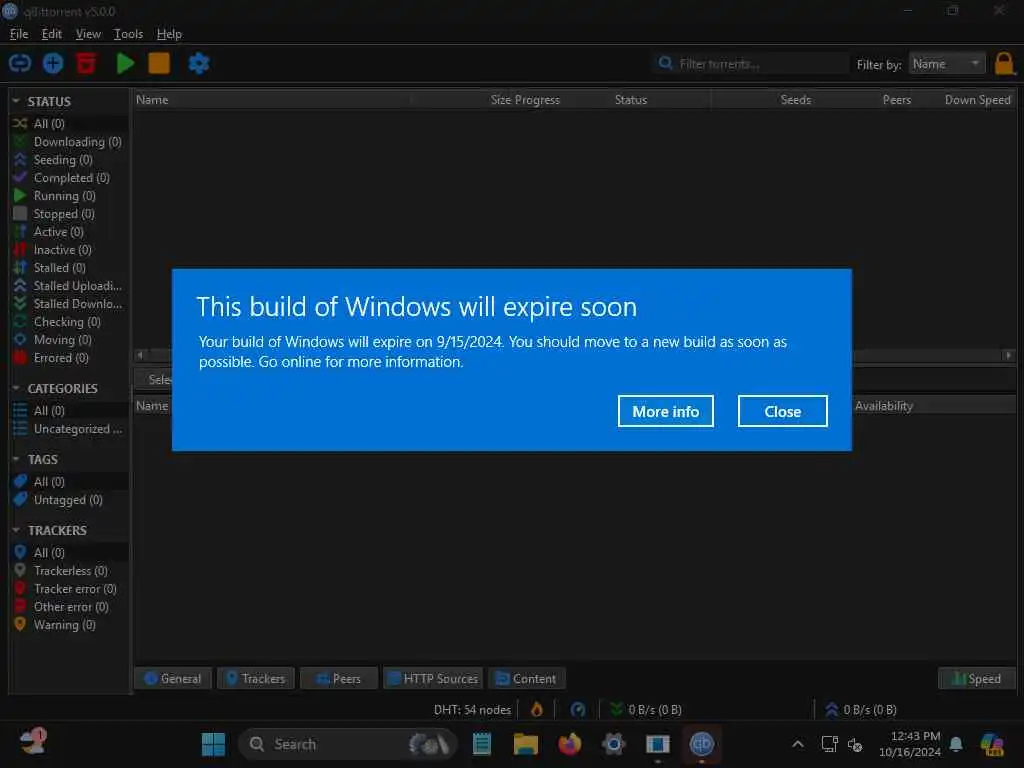Select the Stalled Uploading status filter
Image resolution: width=1024 pixels, height=768 pixels.
[x=68, y=285]
